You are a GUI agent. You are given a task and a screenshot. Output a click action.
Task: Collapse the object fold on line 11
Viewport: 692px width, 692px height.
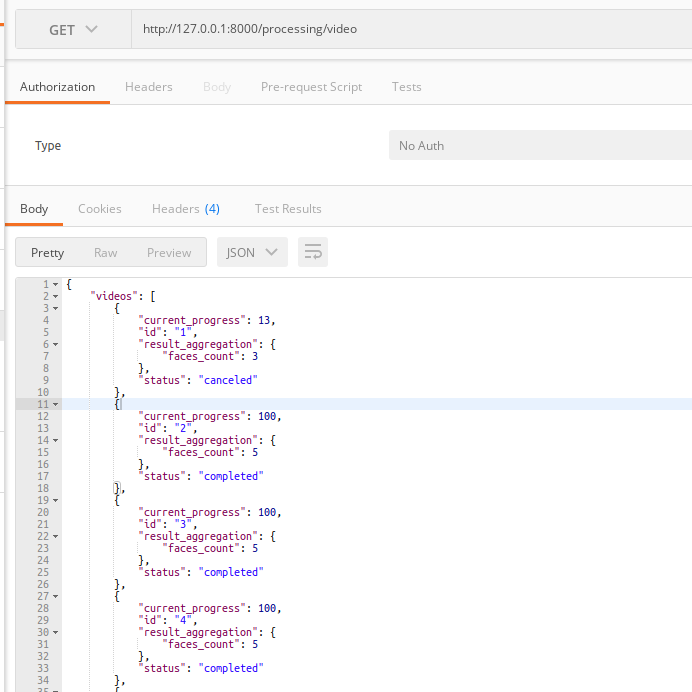[x=56, y=404]
